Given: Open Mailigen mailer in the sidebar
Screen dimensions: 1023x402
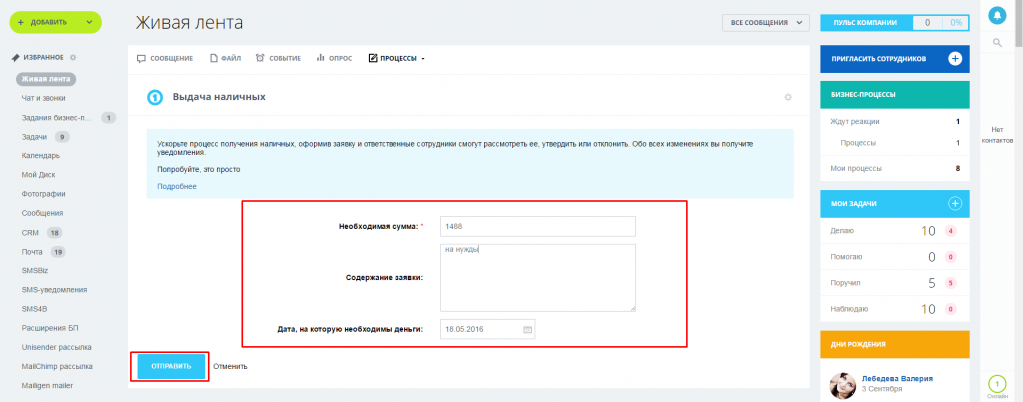Looking at the screenshot, I should click(x=47, y=385).
